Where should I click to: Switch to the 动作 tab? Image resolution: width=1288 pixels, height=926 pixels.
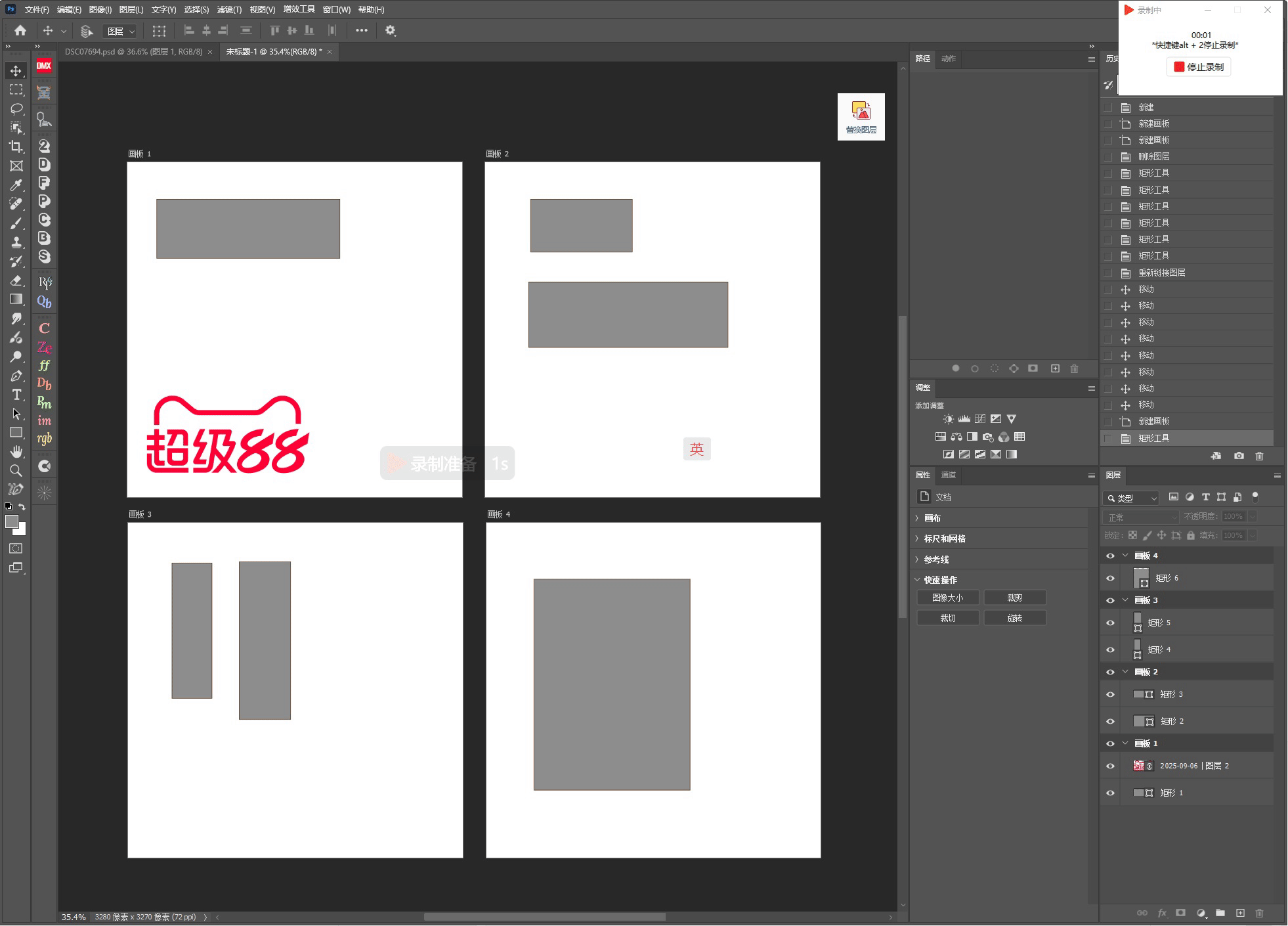click(949, 58)
